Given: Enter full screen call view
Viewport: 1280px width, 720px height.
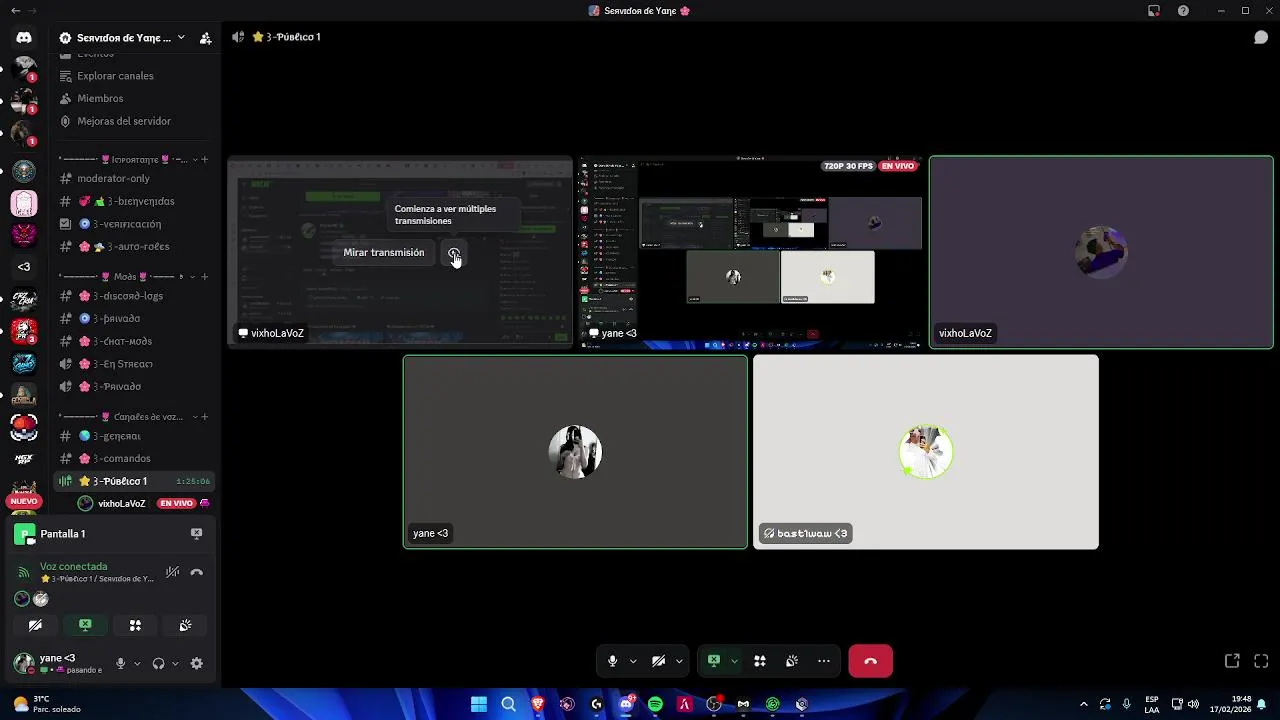Looking at the screenshot, I should [1261, 661].
